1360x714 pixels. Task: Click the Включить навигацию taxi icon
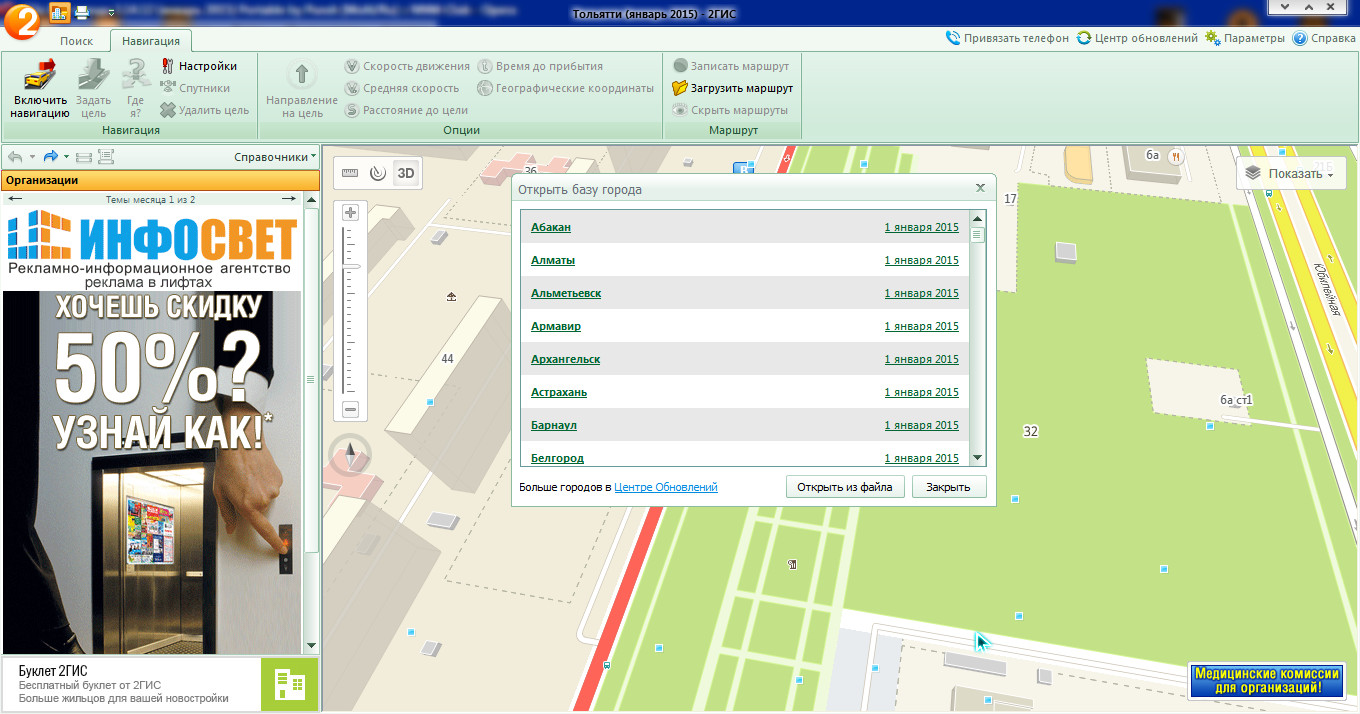coord(39,75)
